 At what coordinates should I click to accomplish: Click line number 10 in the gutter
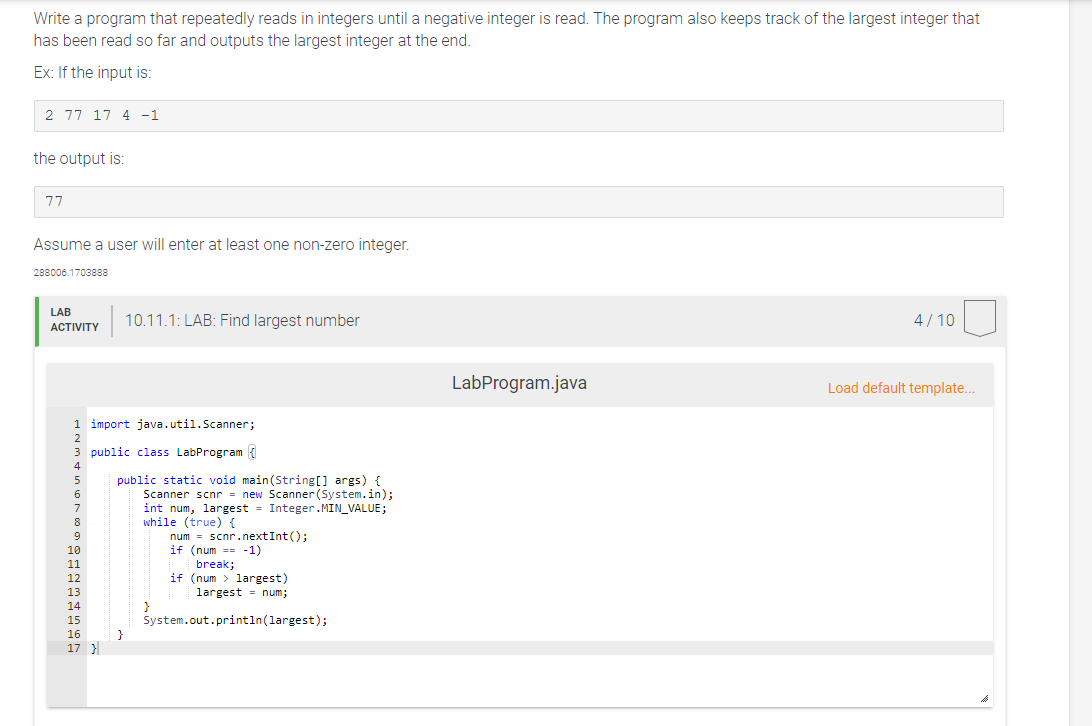pos(75,549)
